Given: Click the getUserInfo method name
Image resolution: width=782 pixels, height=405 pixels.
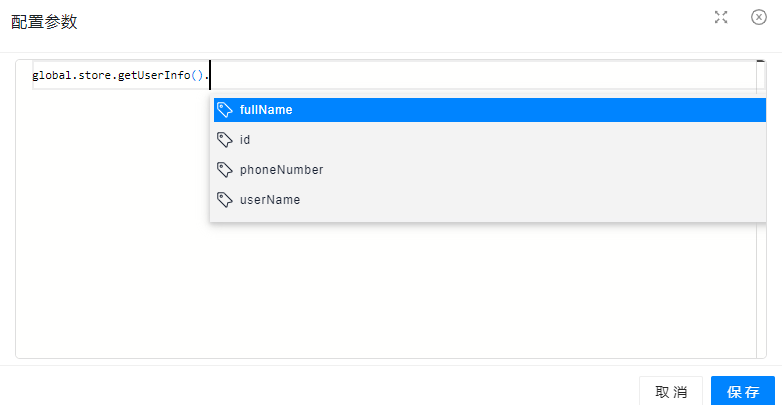Looking at the screenshot, I should [154, 75].
